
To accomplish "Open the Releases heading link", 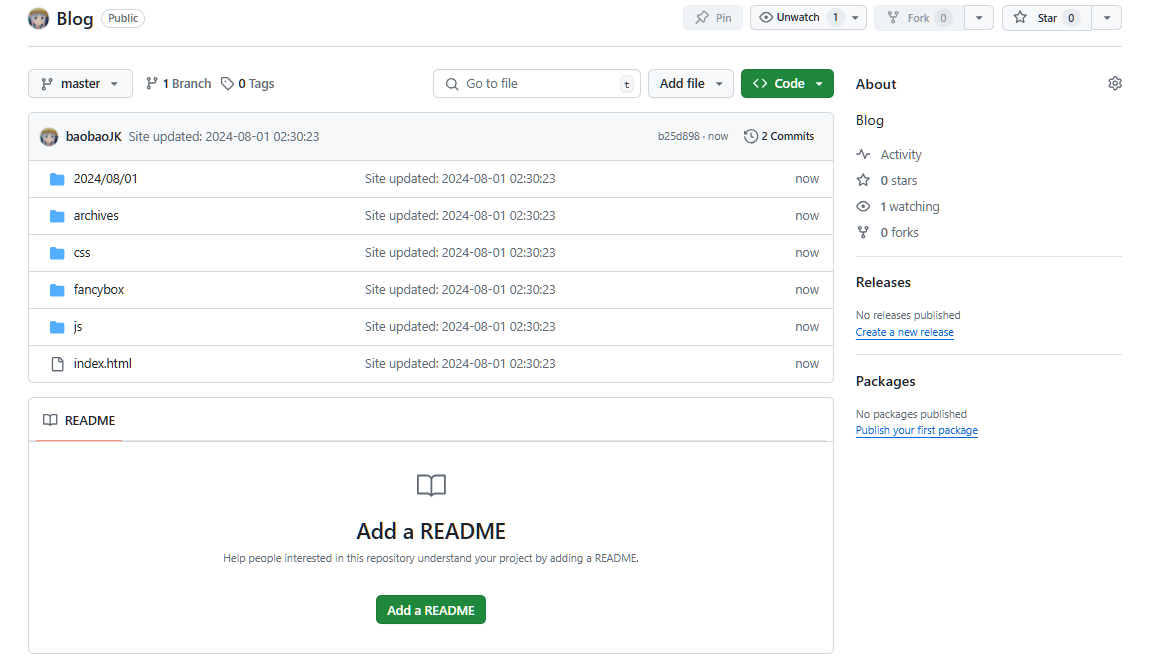I will [883, 283].
